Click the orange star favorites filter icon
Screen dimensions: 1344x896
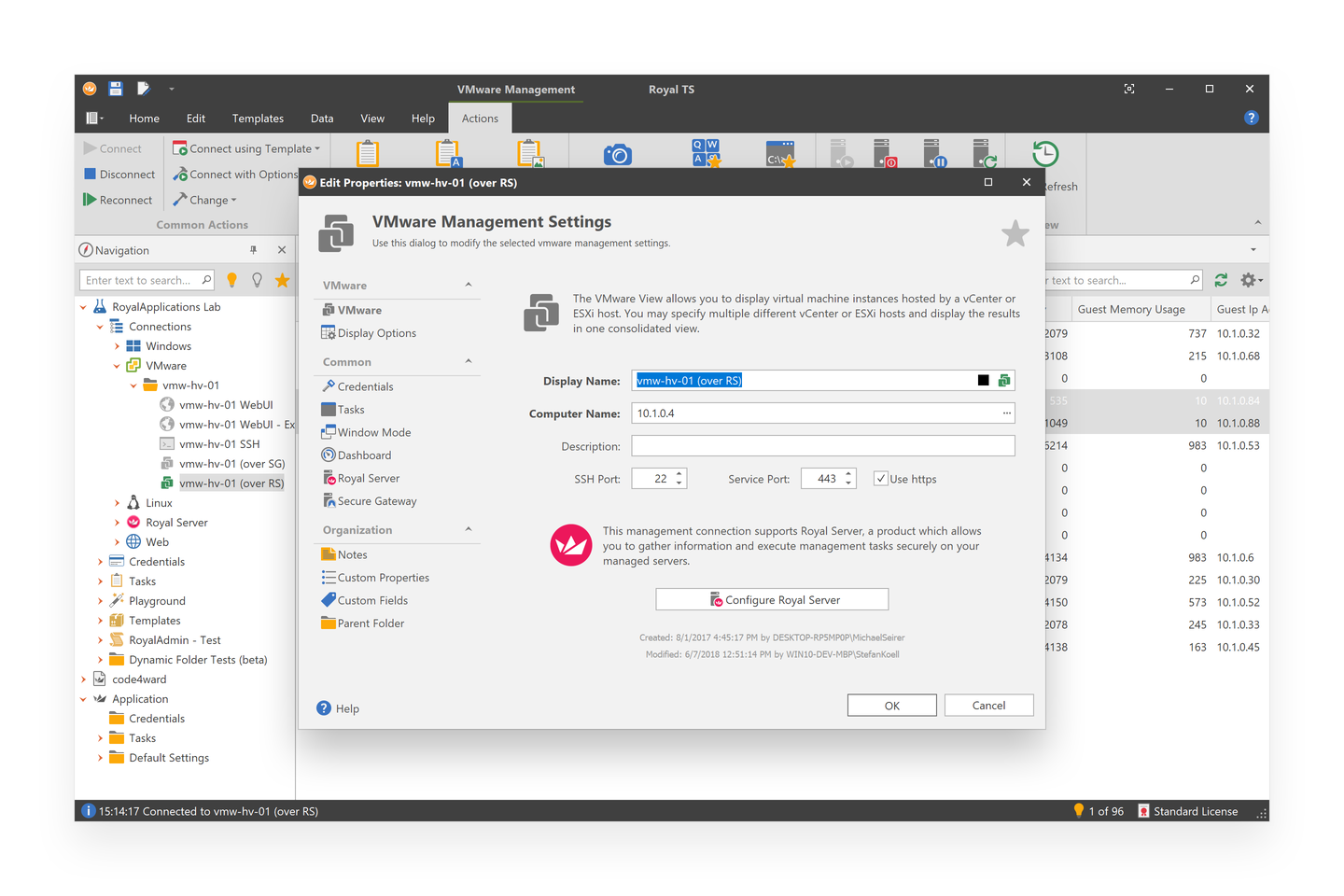283,280
